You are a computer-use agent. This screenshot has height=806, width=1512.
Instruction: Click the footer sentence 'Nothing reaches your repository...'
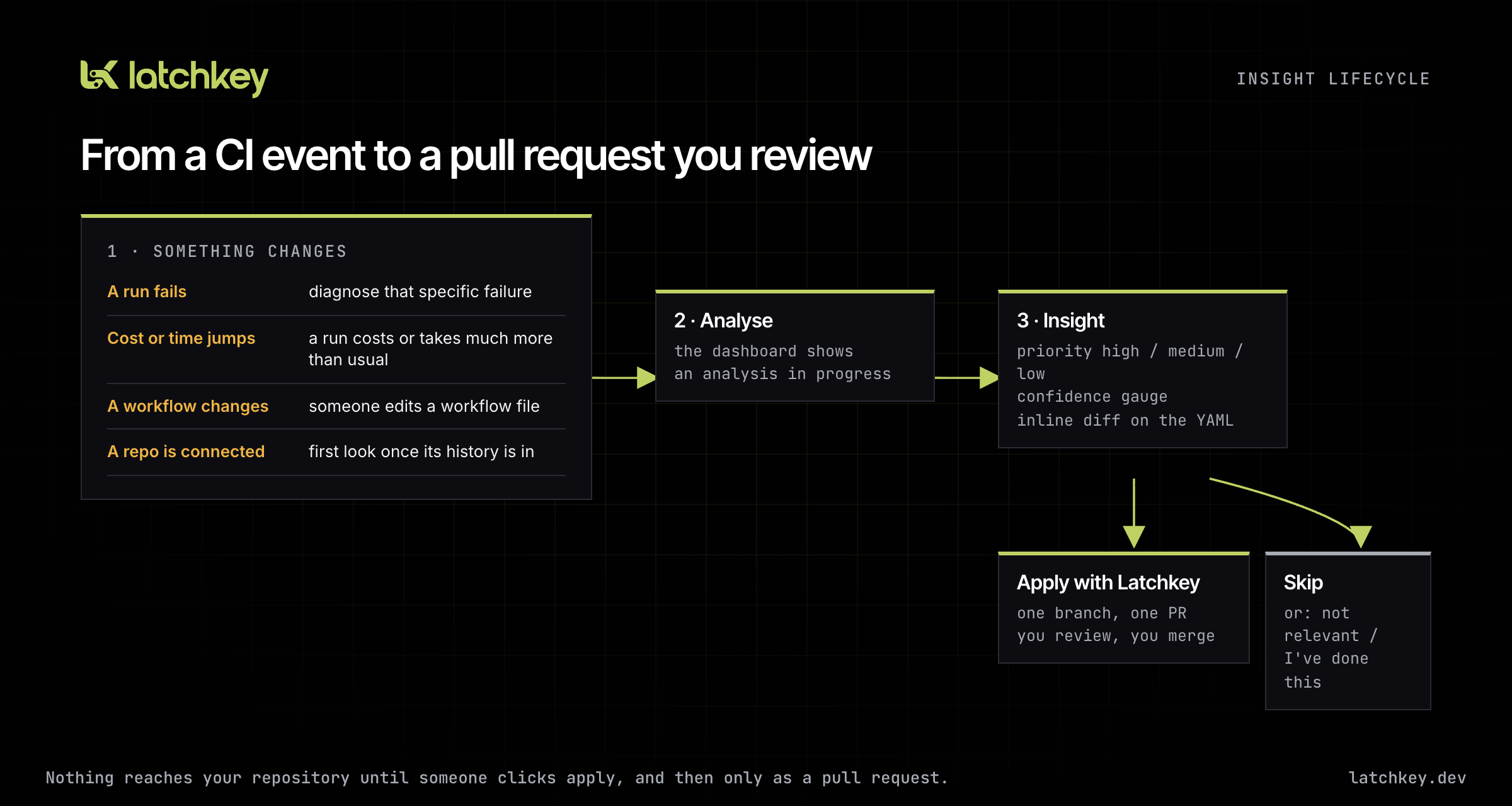496,778
